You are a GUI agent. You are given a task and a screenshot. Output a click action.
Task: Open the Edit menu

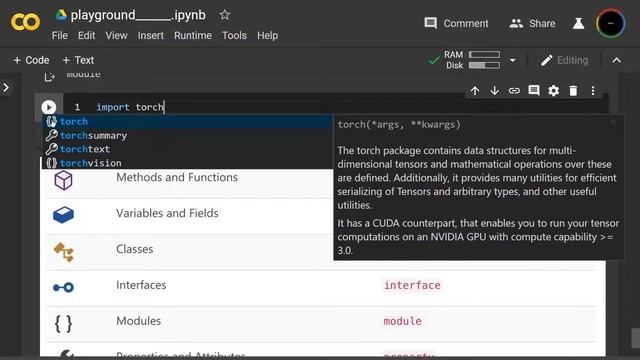coord(87,36)
